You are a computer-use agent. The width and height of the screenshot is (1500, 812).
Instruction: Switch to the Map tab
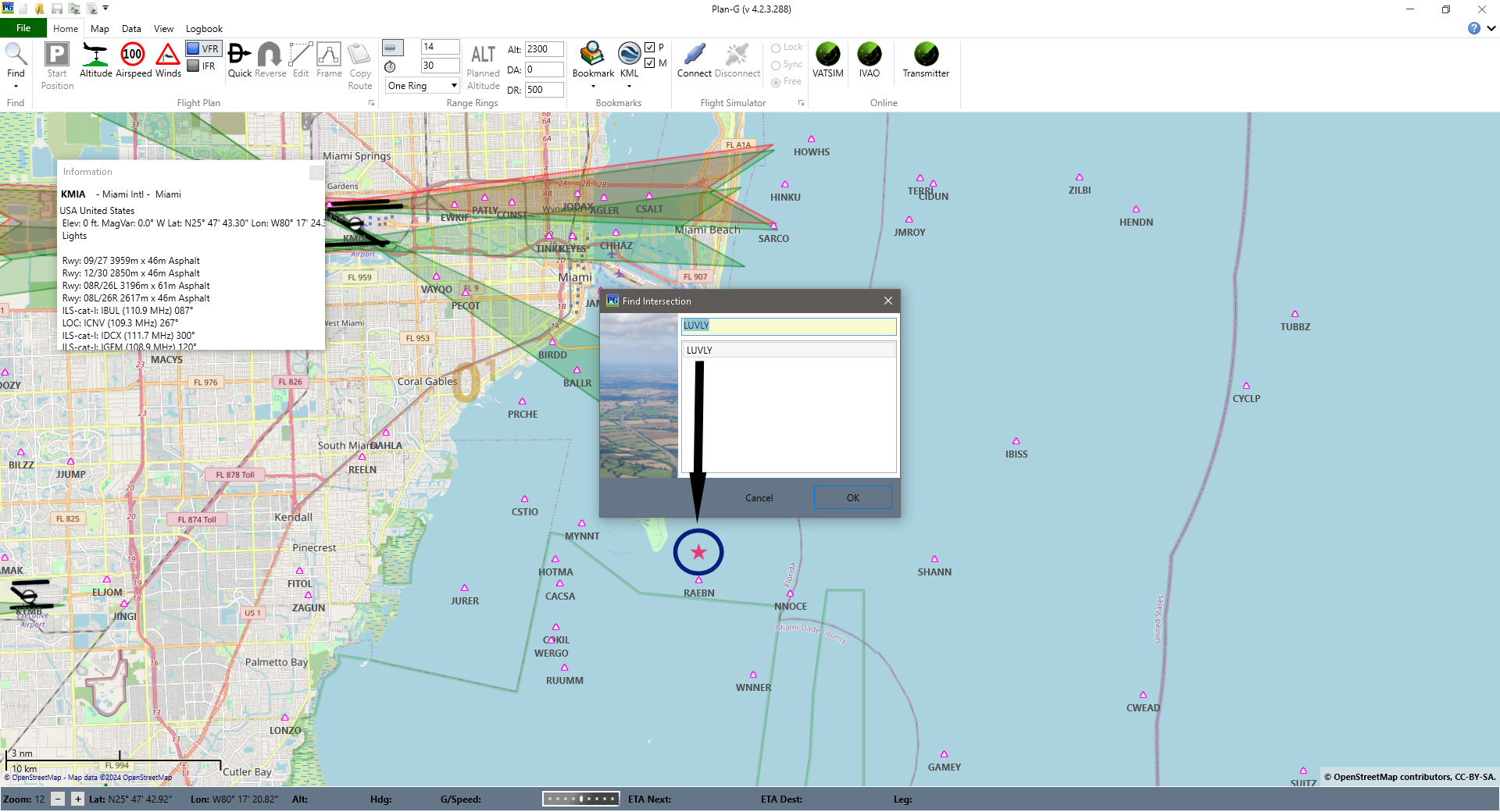coord(100,29)
